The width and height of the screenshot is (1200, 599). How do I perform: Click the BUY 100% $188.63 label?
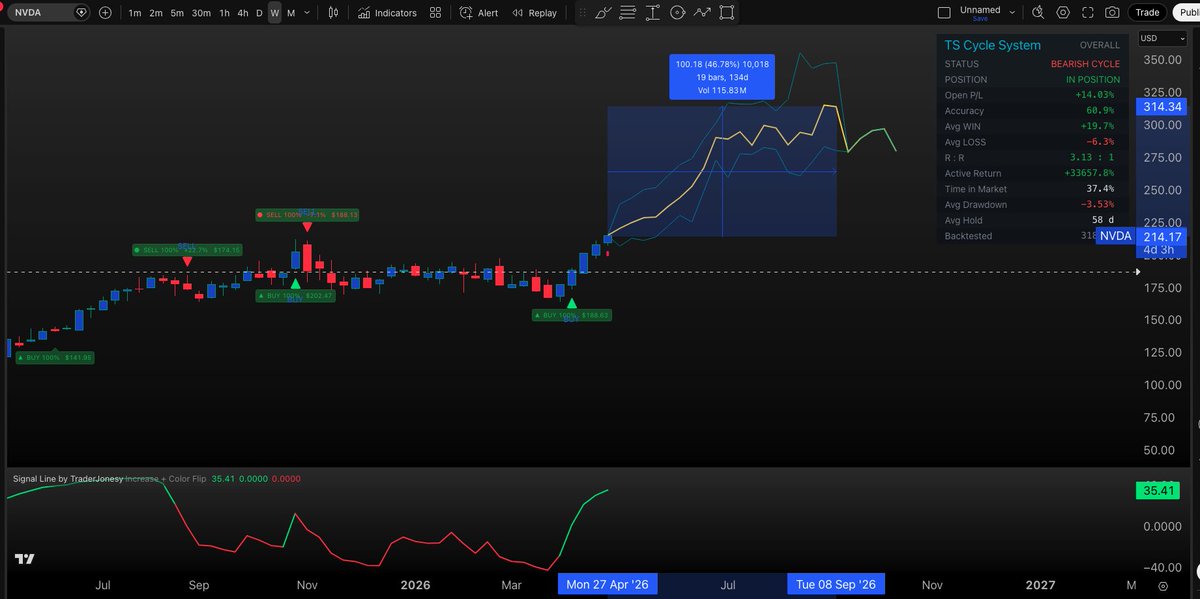coord(571,314)
